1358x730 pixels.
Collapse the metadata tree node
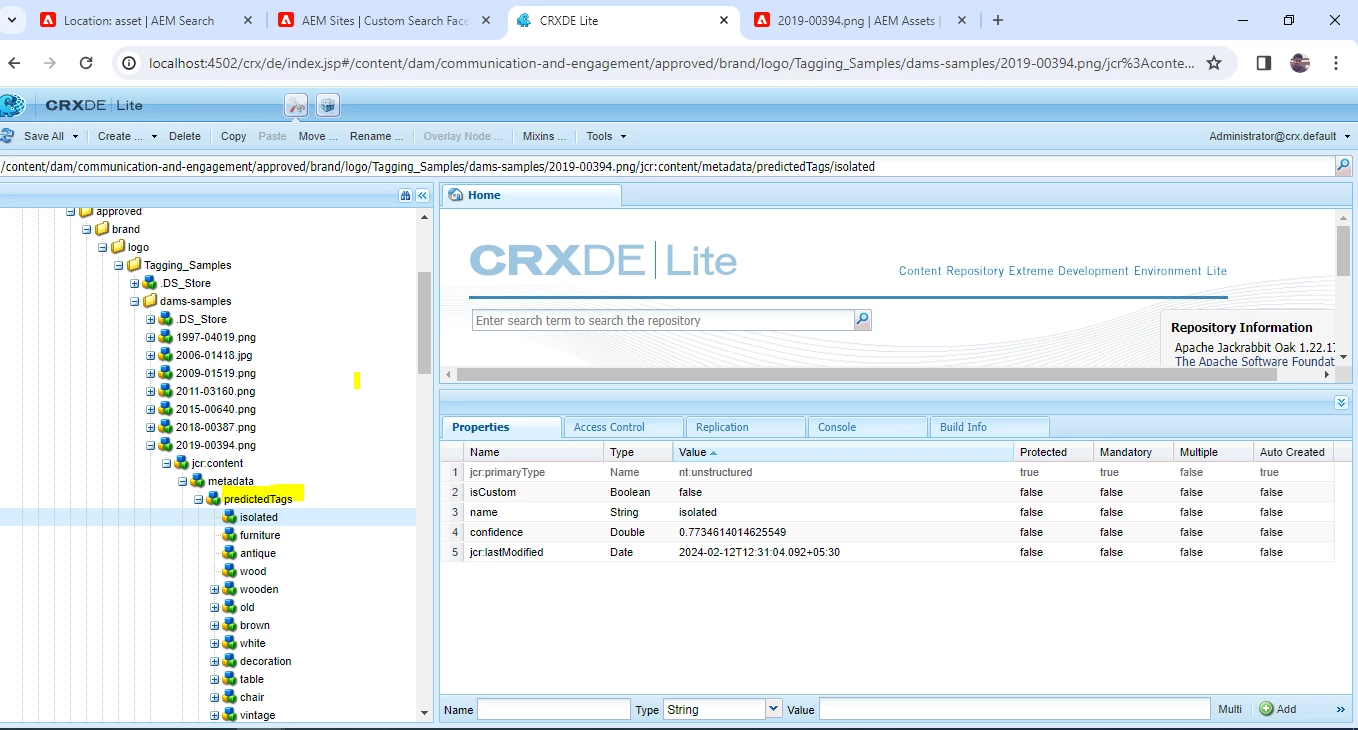click(x=182, y=481)
